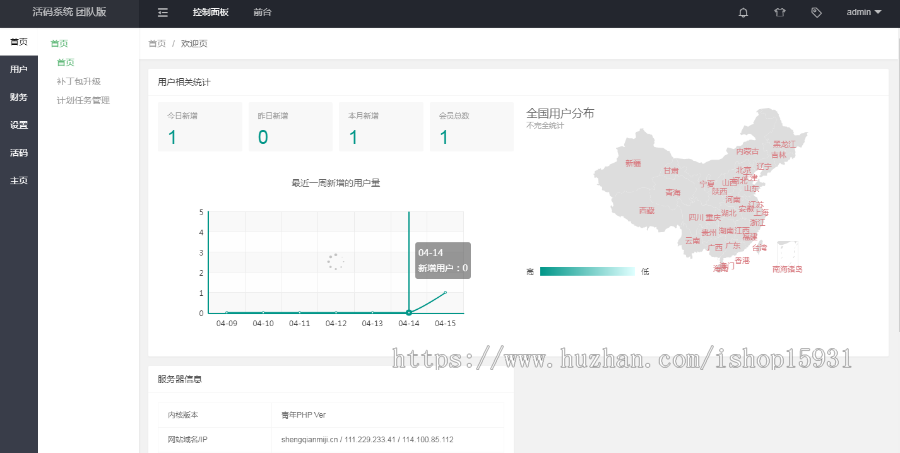Expand the admin account dropdown
Image resolution: width=900 pixels, height=453 pixels.
(x=864, y=12)
